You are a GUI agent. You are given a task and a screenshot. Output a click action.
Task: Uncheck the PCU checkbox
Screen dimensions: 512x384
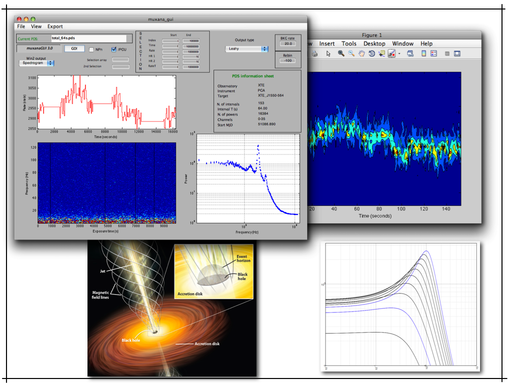pyautogui.click(x=114, y=49)
